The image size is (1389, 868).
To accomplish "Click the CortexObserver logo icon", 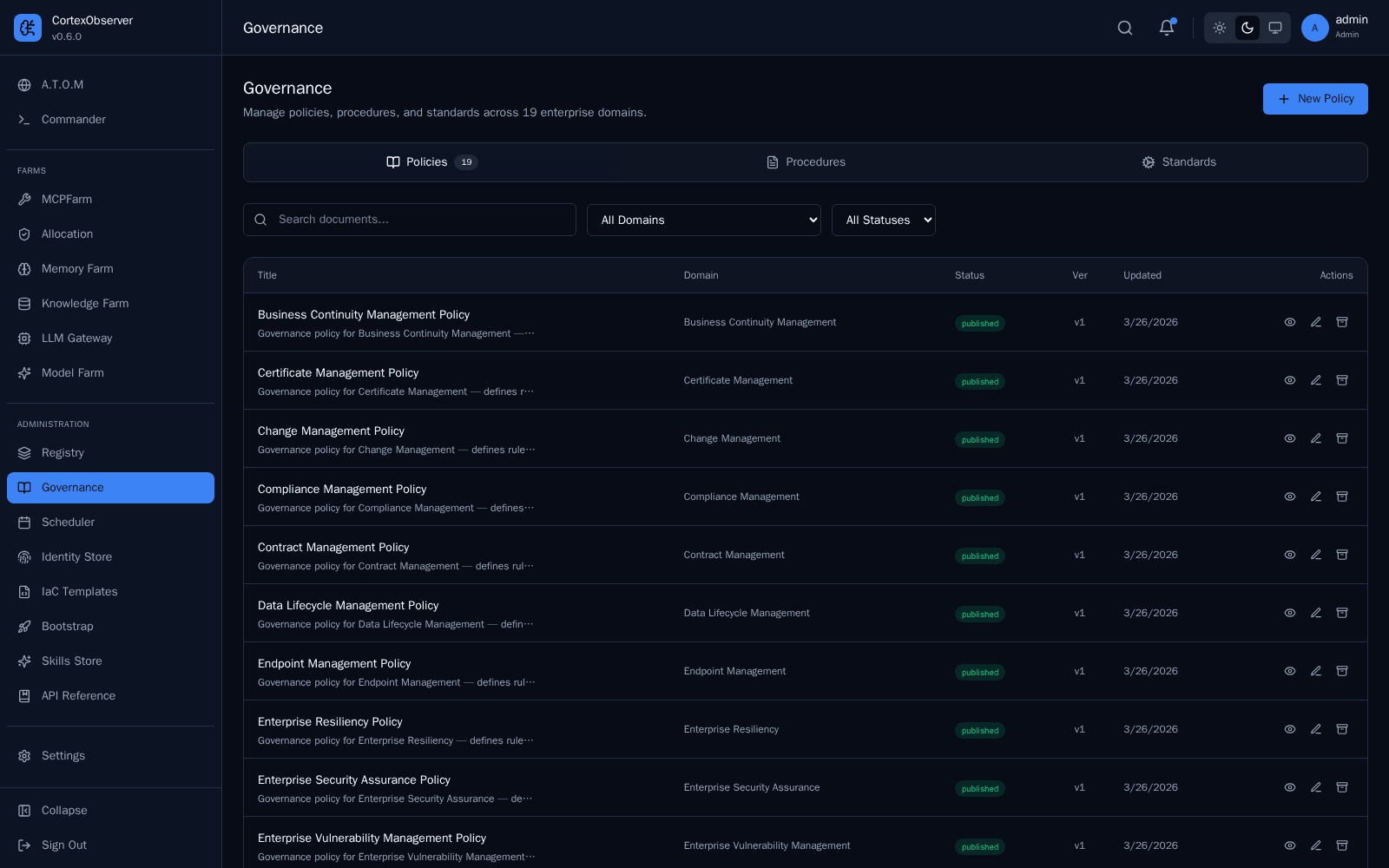I will (28, 28).
